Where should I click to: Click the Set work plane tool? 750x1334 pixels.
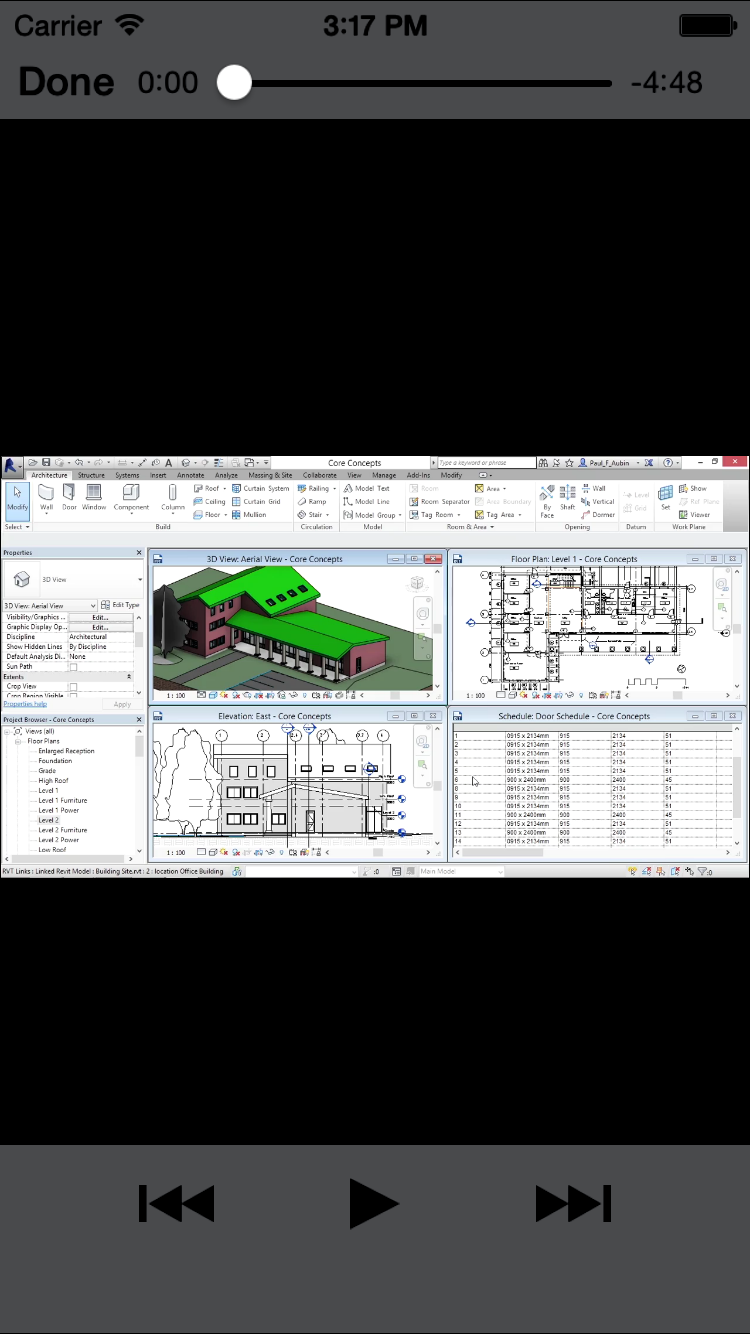[x=665, y=498]
